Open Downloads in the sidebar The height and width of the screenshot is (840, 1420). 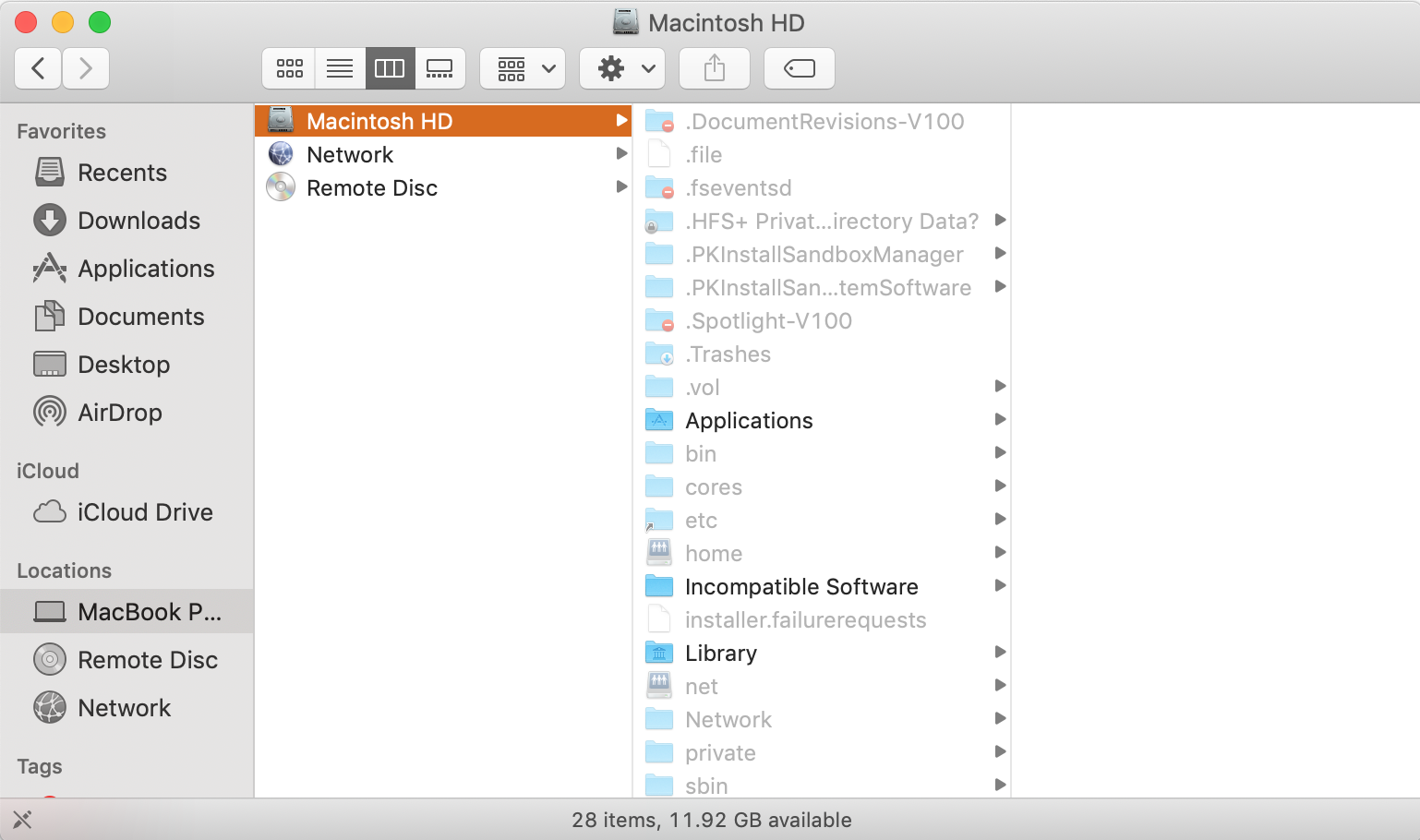[127, 221]
